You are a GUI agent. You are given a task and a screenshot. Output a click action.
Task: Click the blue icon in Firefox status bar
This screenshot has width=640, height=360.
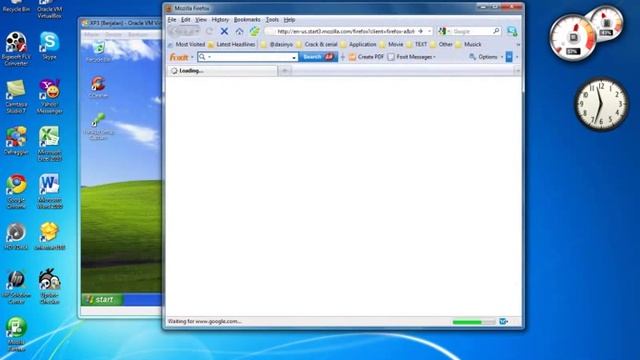tap(503, 322)
